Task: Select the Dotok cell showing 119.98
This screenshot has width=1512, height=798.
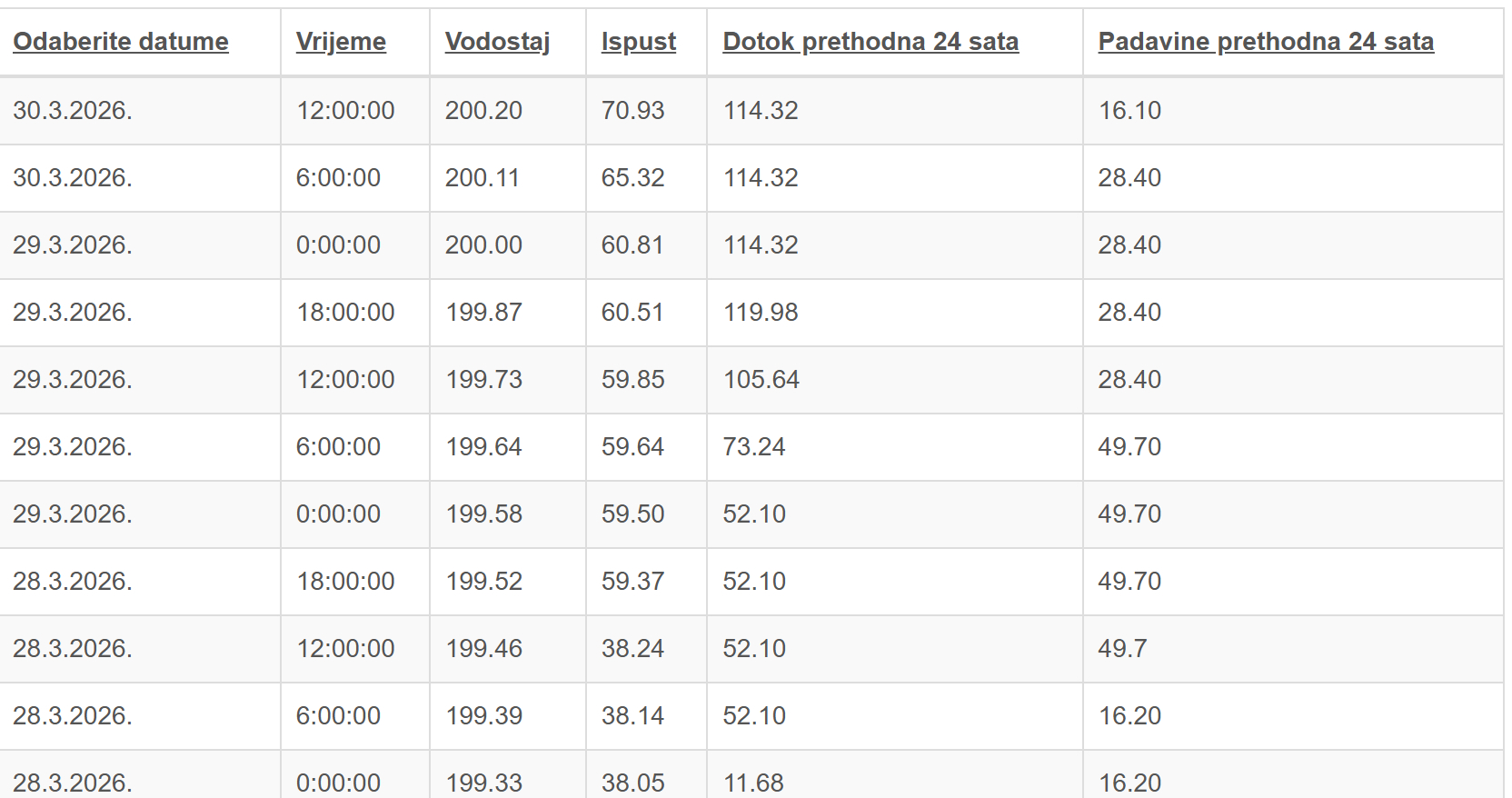Action: pos(761,313)
